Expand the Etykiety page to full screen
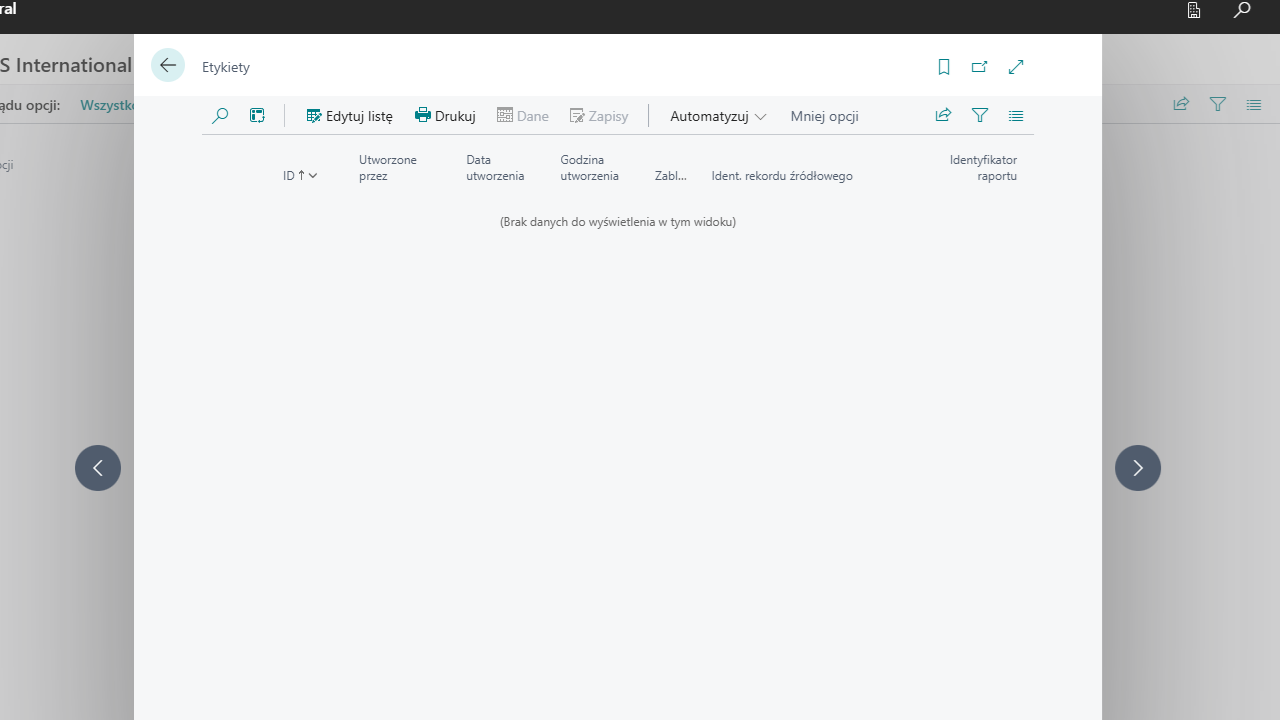The image size is (1280, 720). click(1016, 67)
